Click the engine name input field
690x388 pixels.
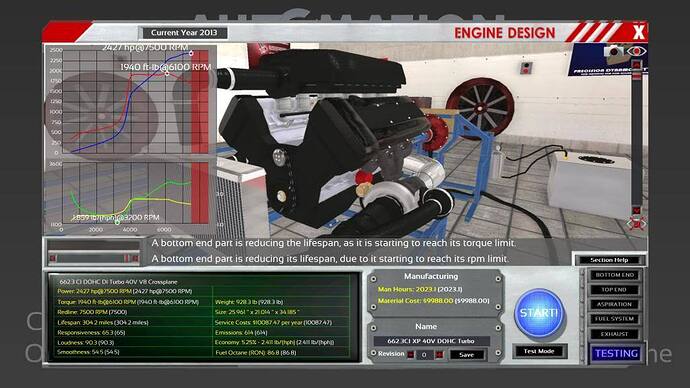point(431,341)
